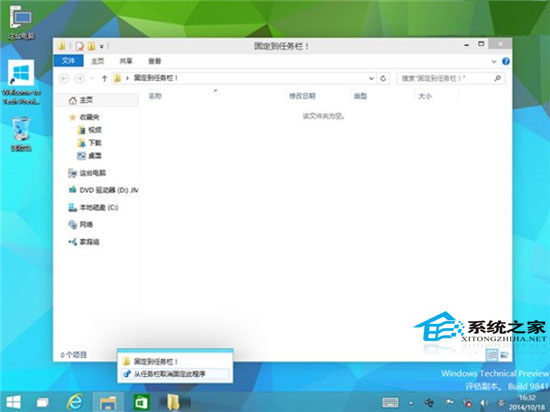Screen dimensions: 550x412
Task: Select 本地磁盘 (C:) in sidebar
Action: (x=93, y=208)
